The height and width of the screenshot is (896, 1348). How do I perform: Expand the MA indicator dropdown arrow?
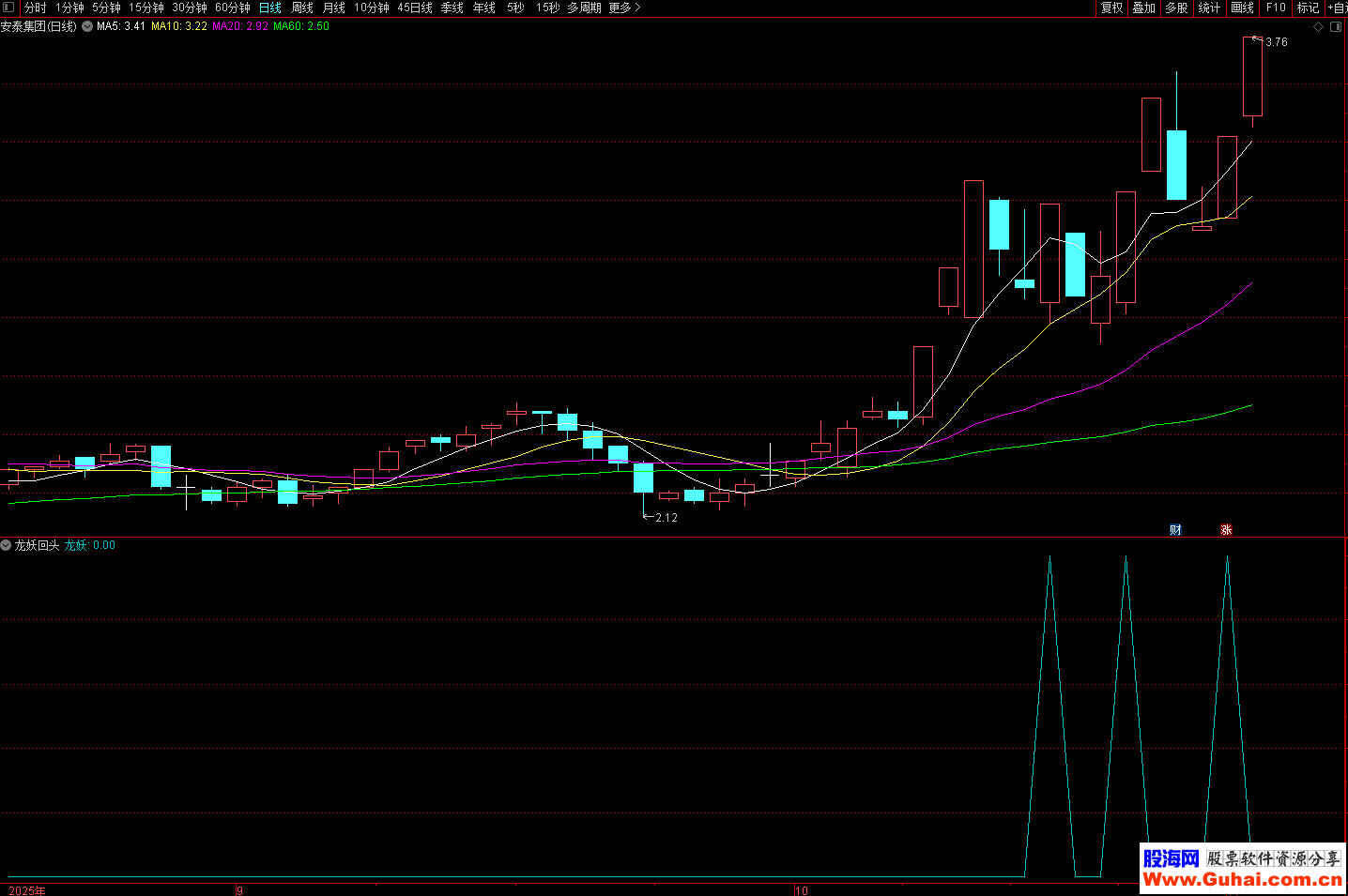tap(87, 27)
